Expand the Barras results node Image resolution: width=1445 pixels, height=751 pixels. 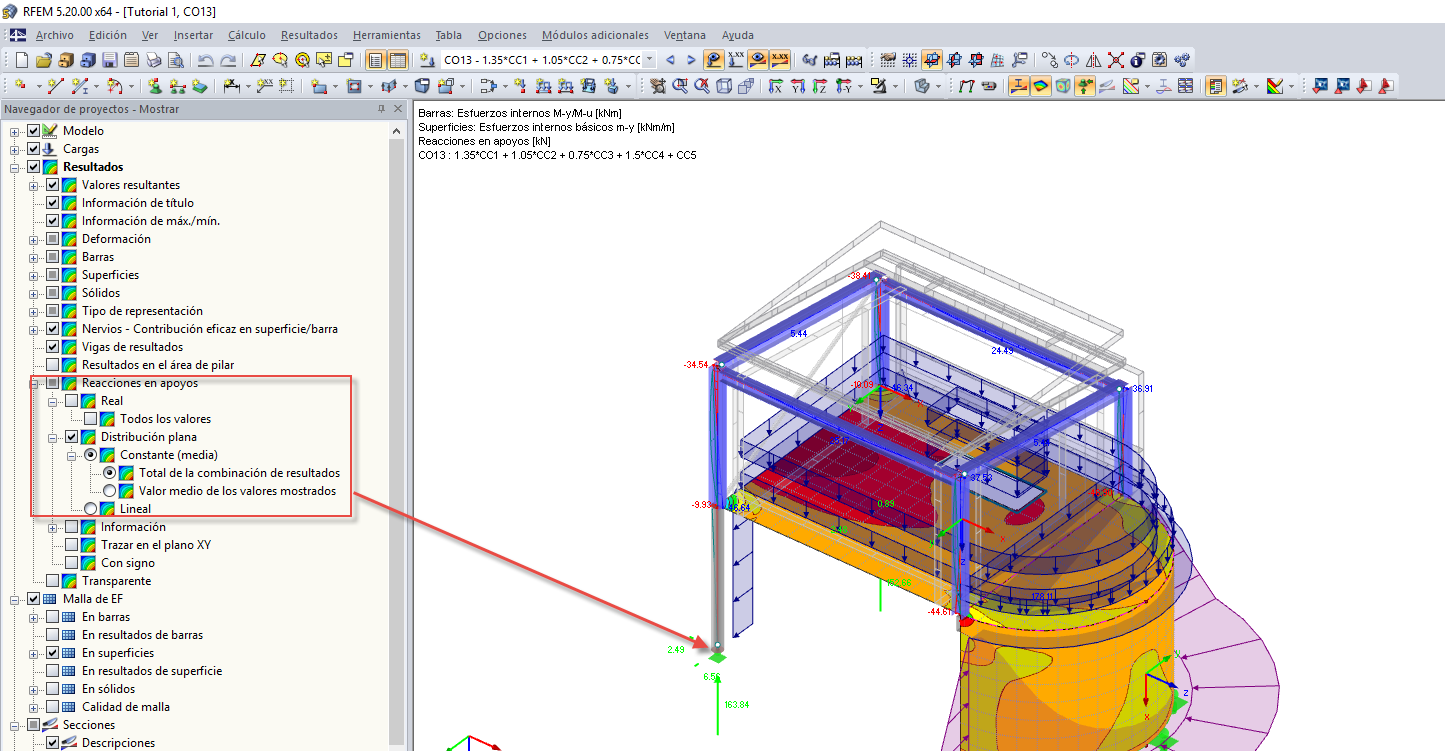34,257
